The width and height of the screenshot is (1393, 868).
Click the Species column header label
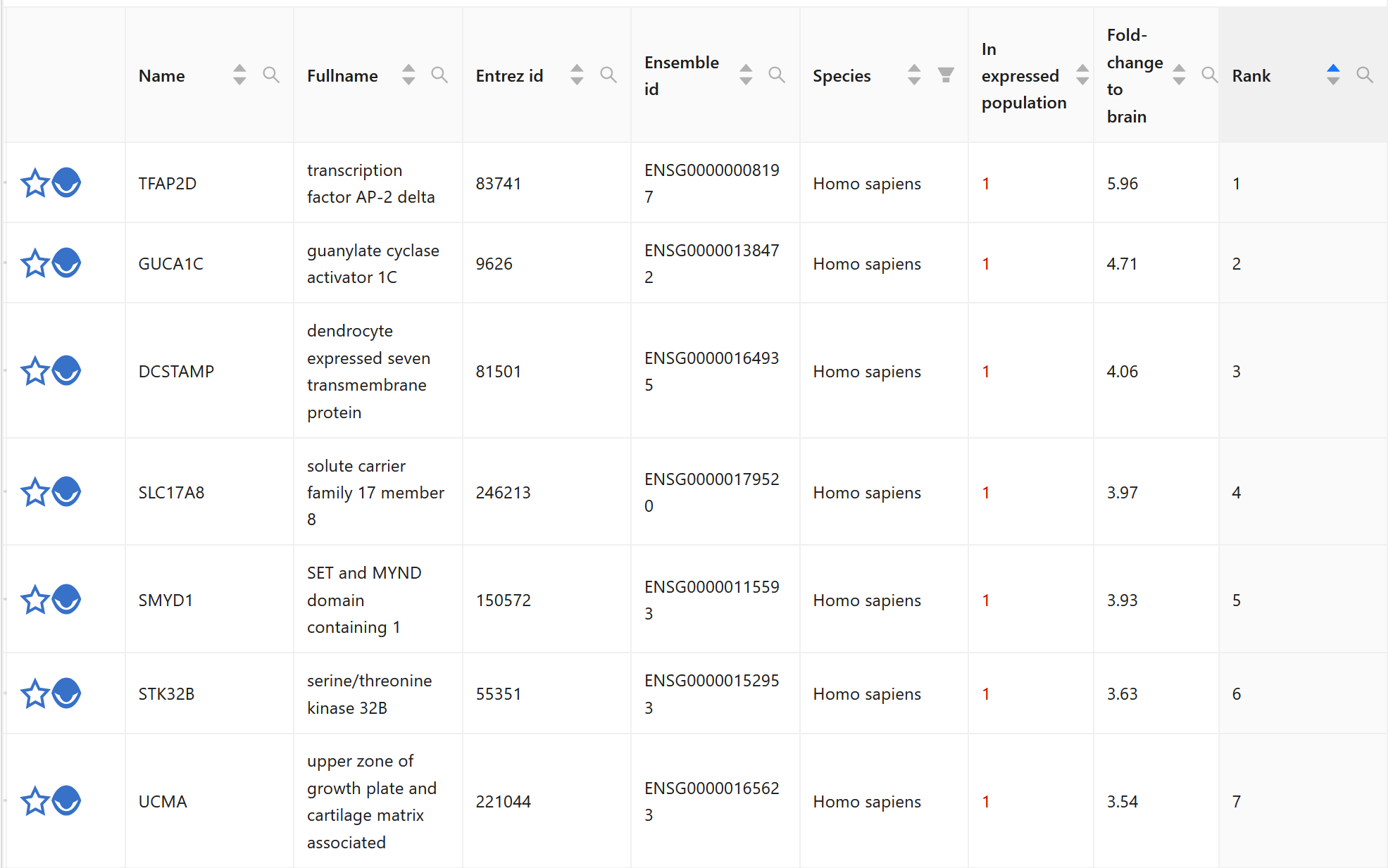[x=842, y=76]
